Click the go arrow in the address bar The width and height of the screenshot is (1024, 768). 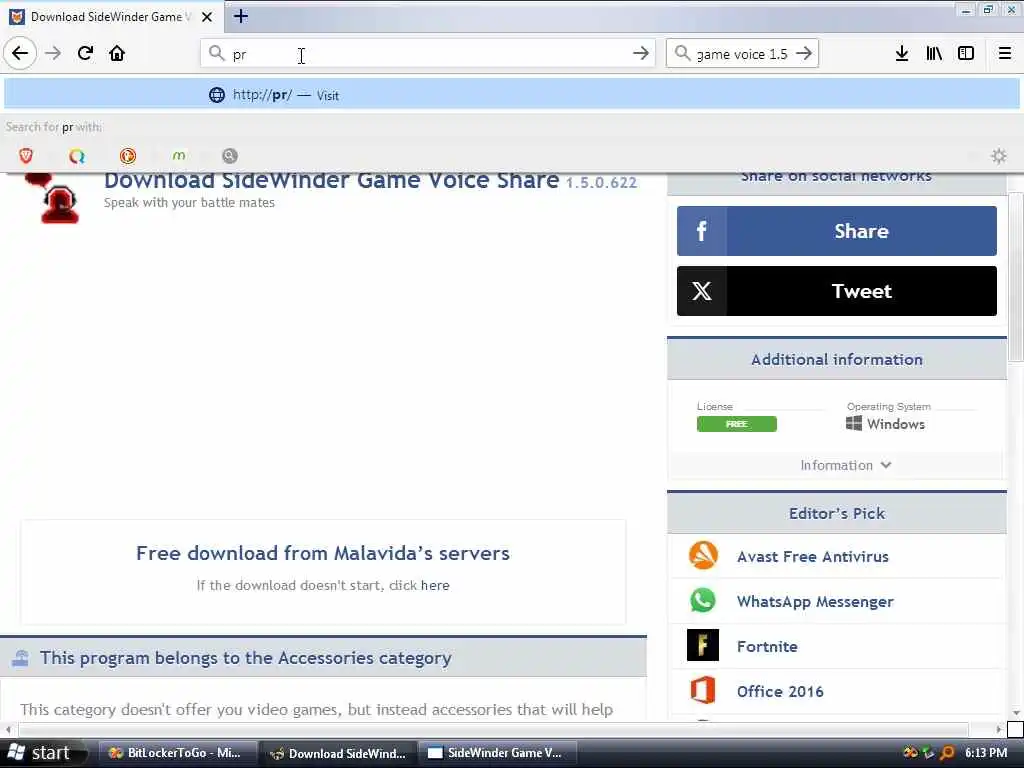click(x=641, y=53)
